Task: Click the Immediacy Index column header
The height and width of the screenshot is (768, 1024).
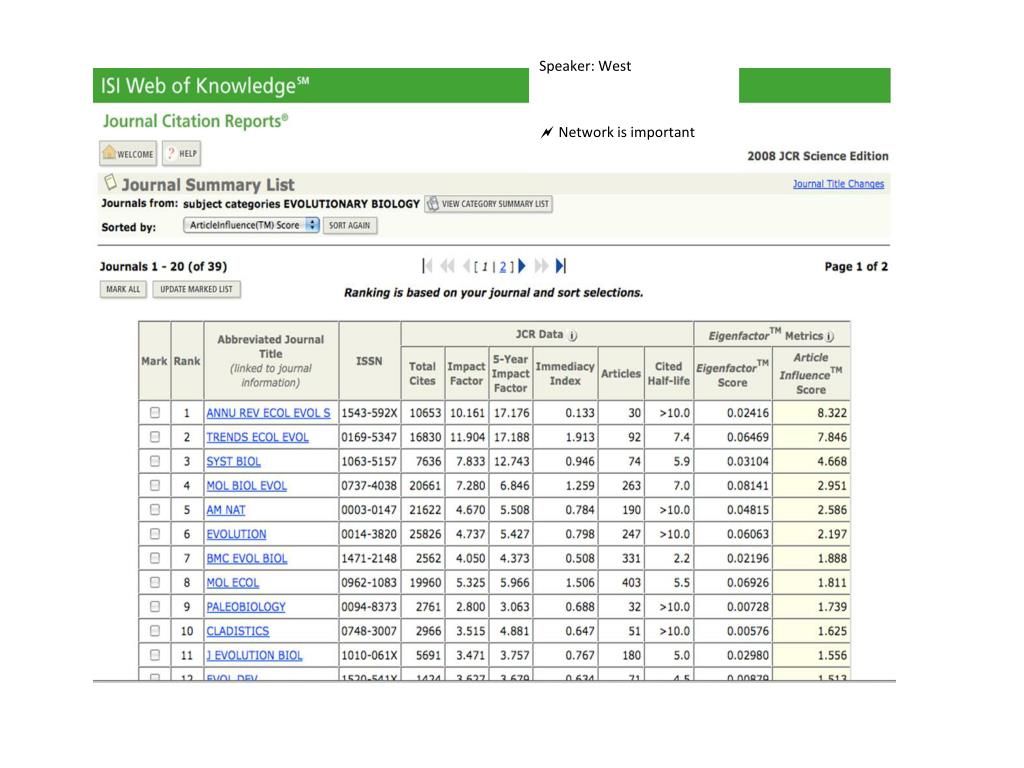Action: (565, 374)
